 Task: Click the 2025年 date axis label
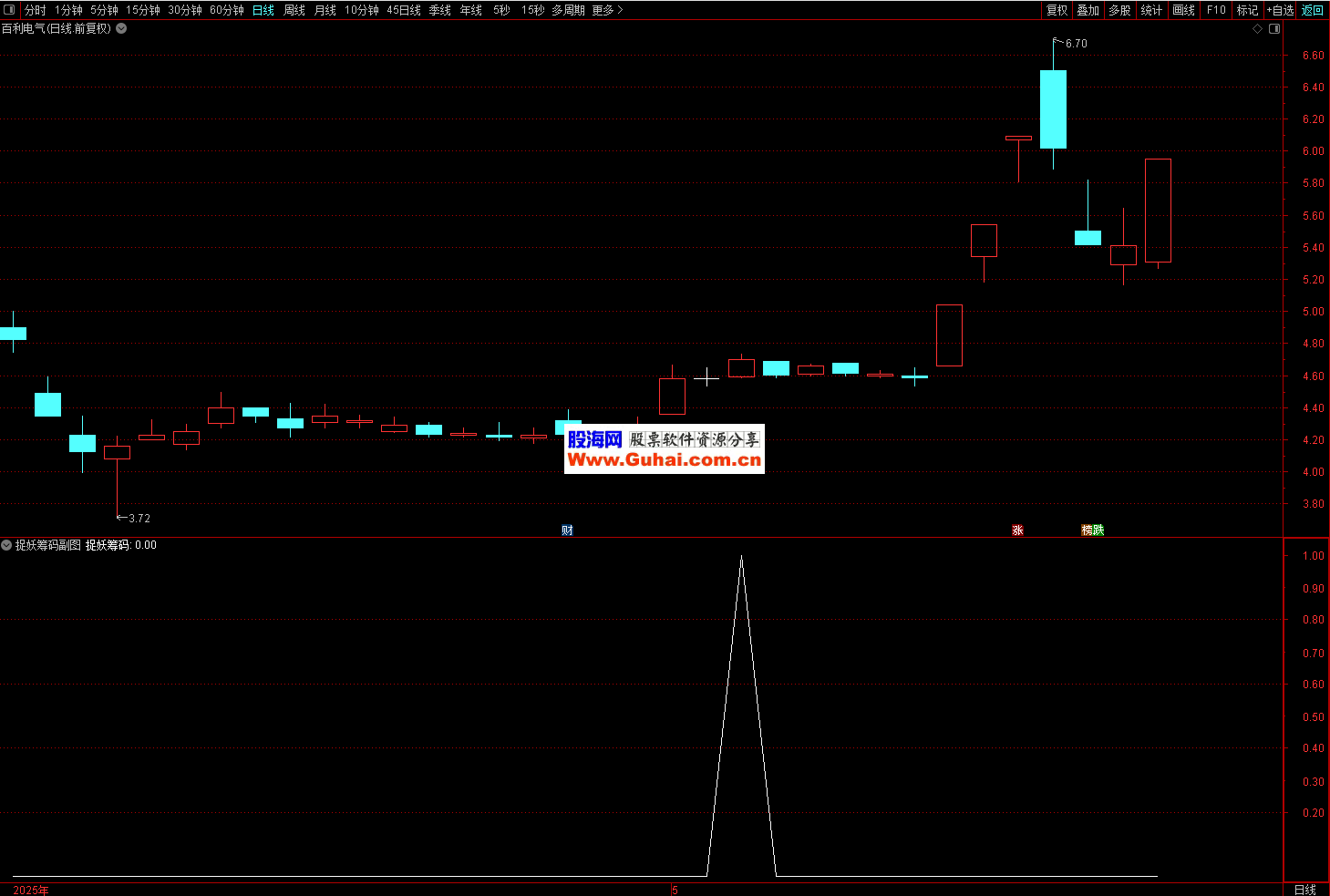[x=31, y=890]
